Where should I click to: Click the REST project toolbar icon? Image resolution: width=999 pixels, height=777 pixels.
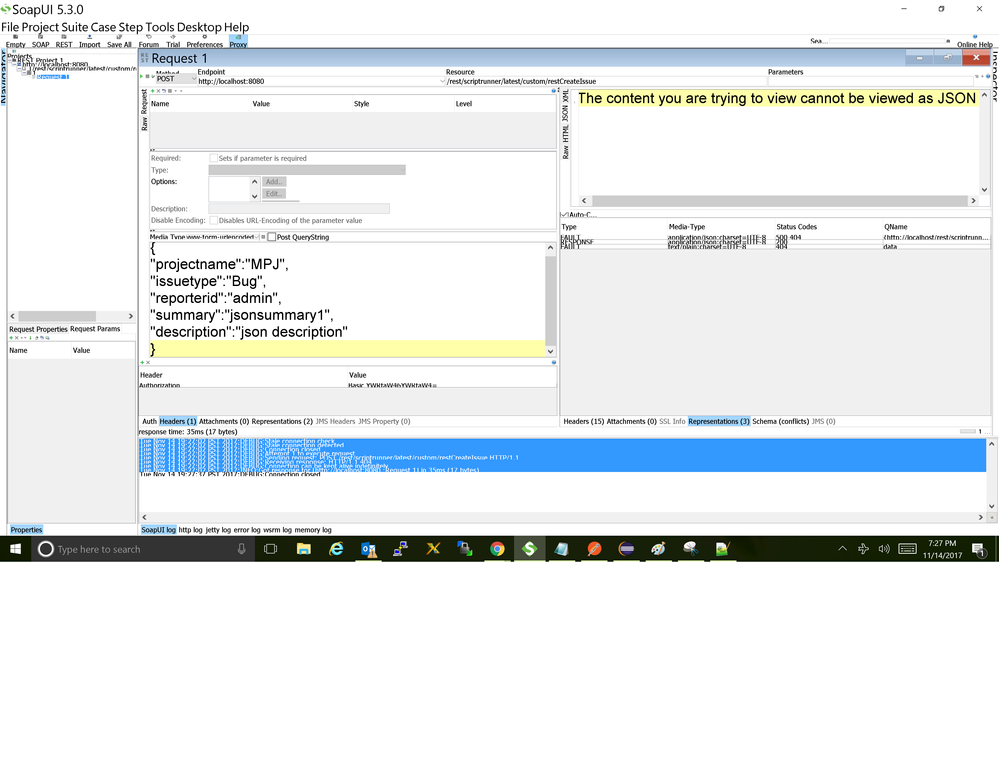(64, 41)
